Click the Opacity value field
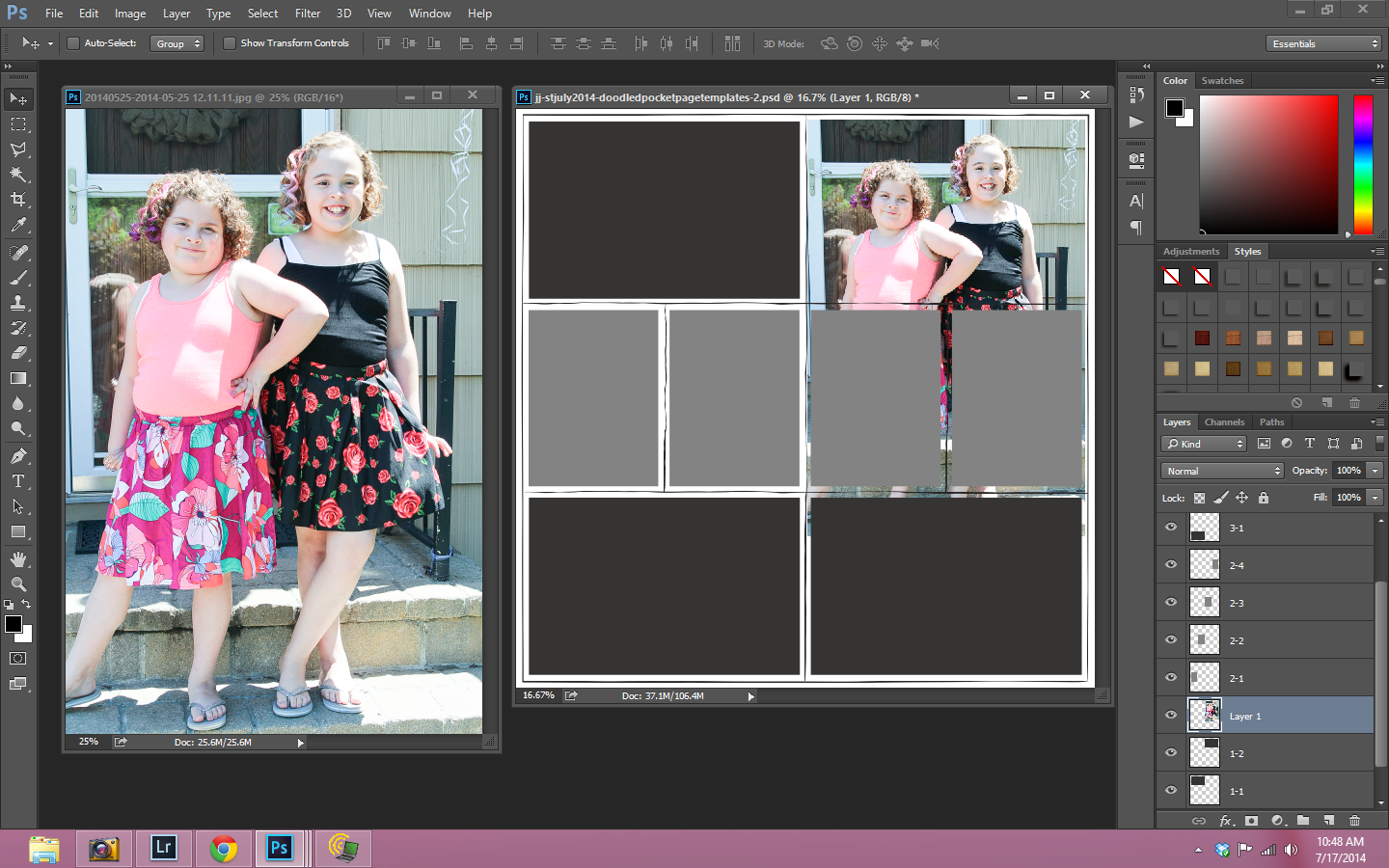The width and height of the screenshot is (1389, 868). point(1348,471)
